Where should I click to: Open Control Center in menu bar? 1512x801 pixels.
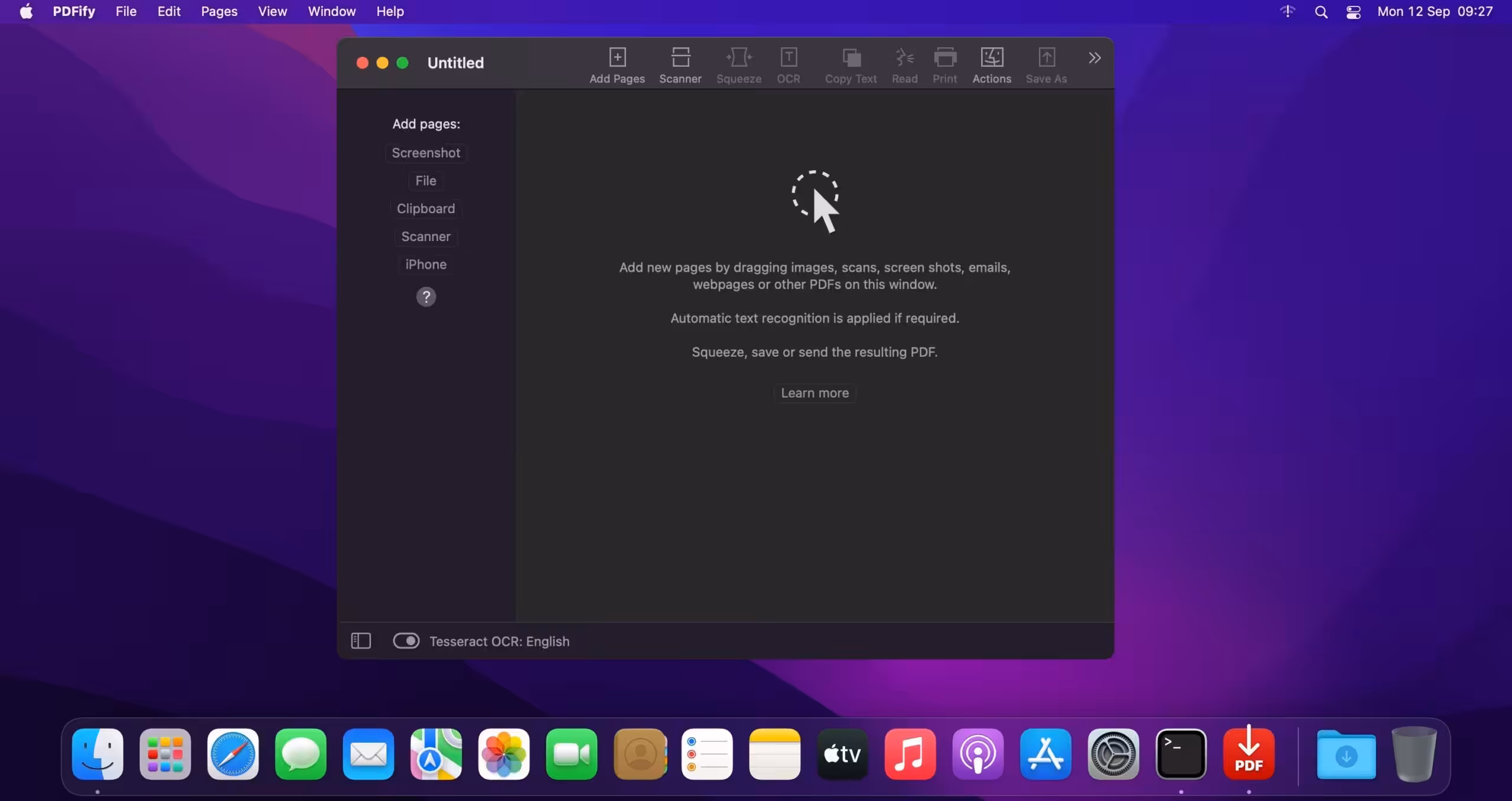tap(1354, 12)
